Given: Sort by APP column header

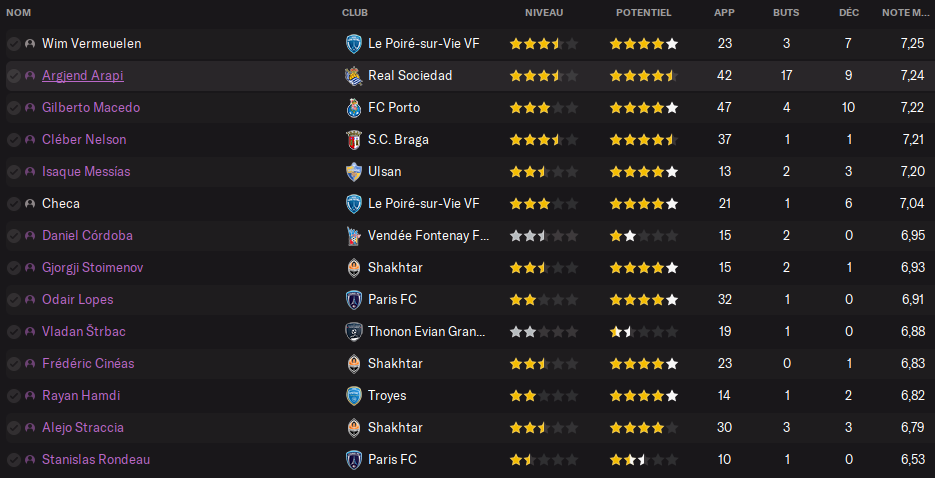Looking at the screenshot, I should tap(725, 13).
